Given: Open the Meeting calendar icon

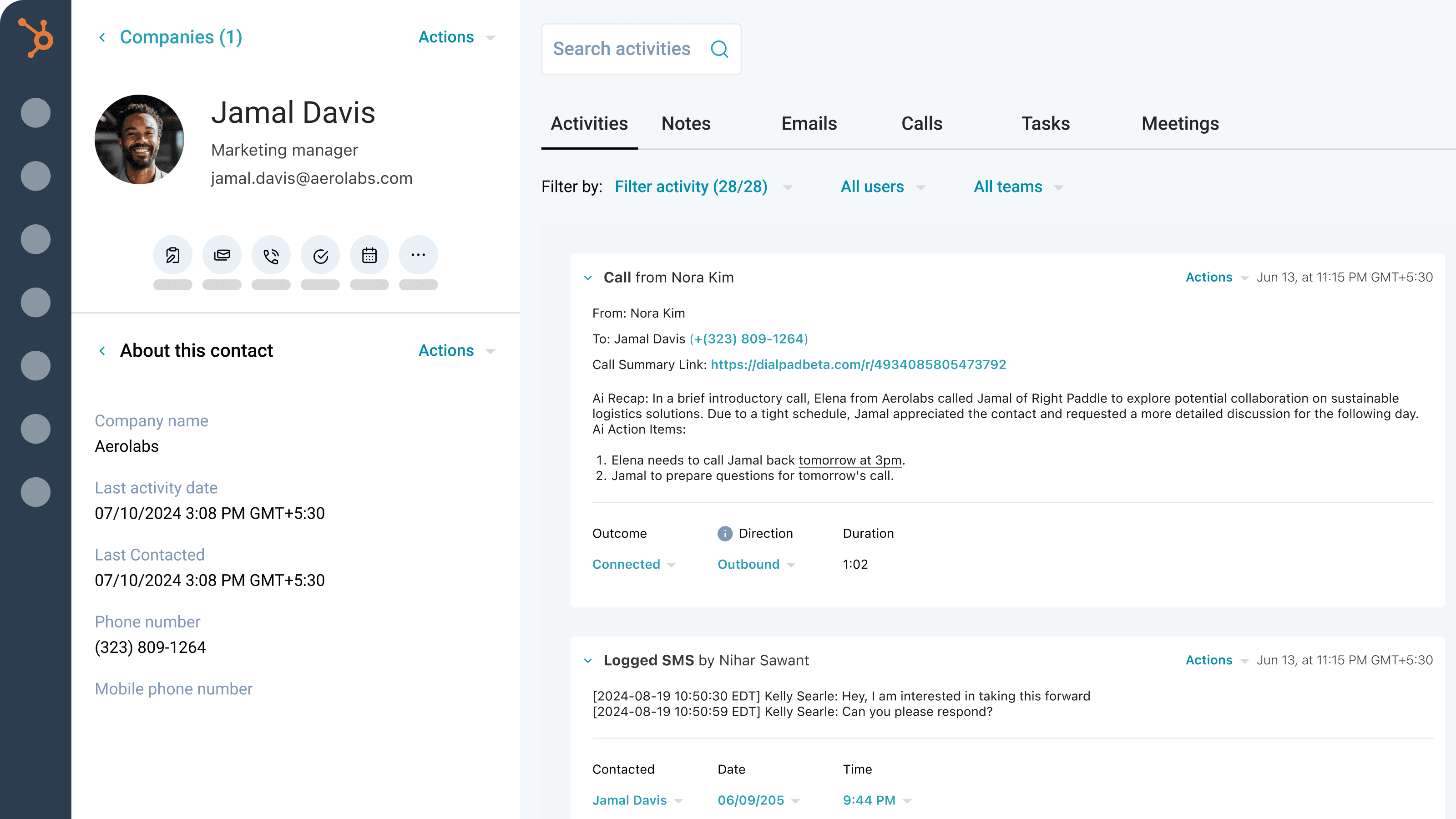Looking at the screenshot, I should pyautogui.click(x=369, y=255).
